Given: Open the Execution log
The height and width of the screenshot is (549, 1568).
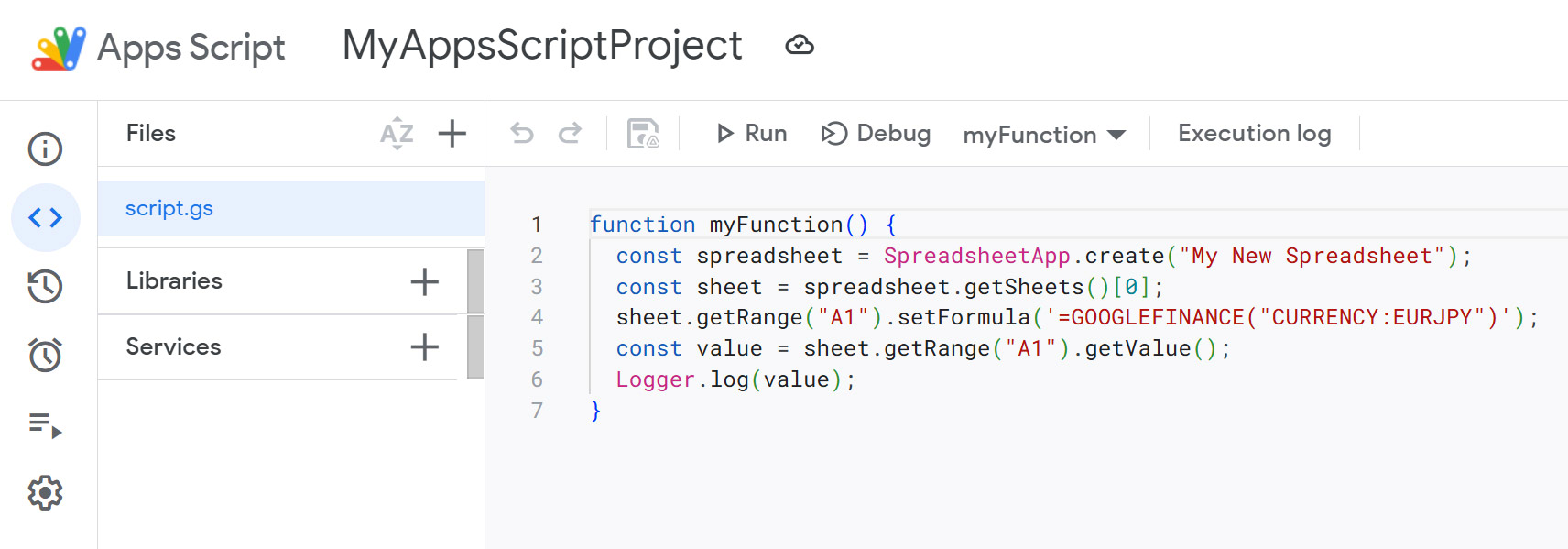Looking at the screenshot, I should (1254, 134).
